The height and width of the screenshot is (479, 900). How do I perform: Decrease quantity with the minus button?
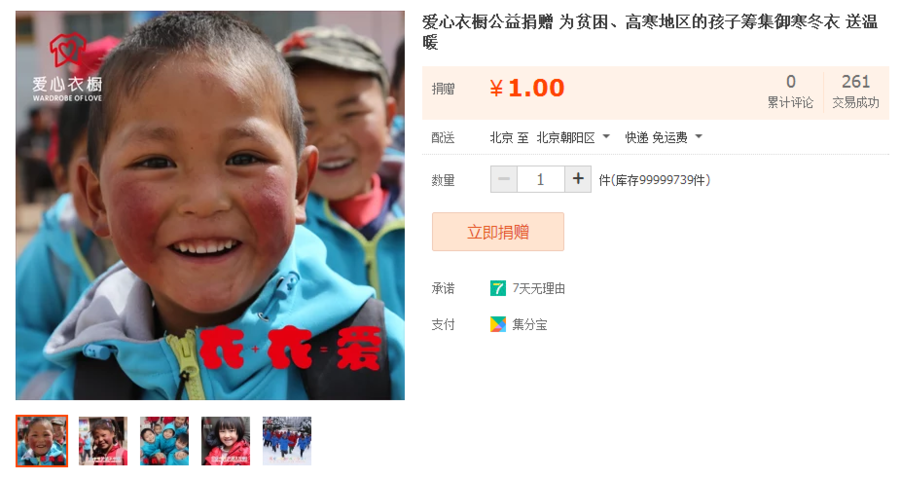point(504,180)
